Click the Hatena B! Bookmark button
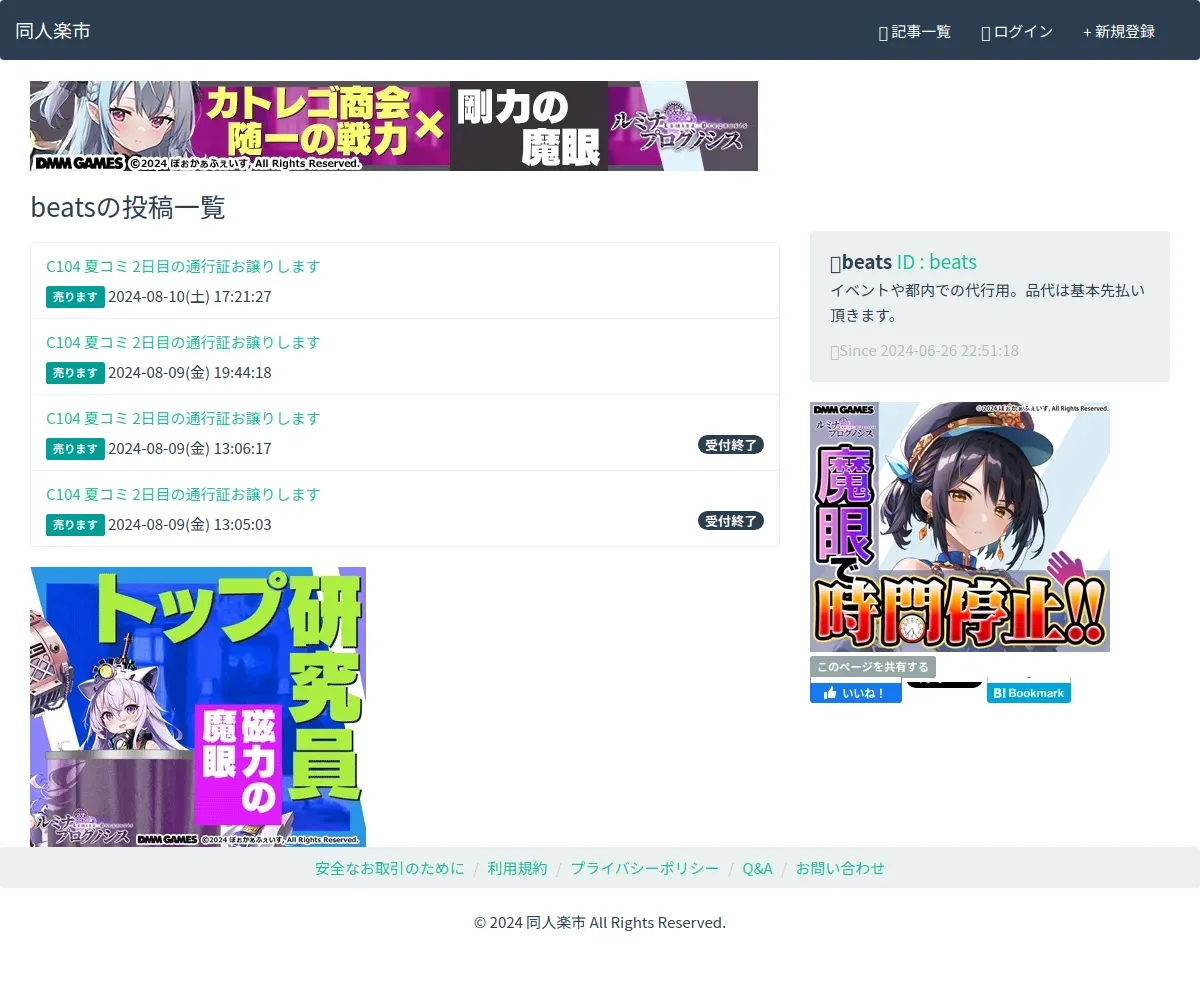1200x1000 pixels. [1029, 692]
